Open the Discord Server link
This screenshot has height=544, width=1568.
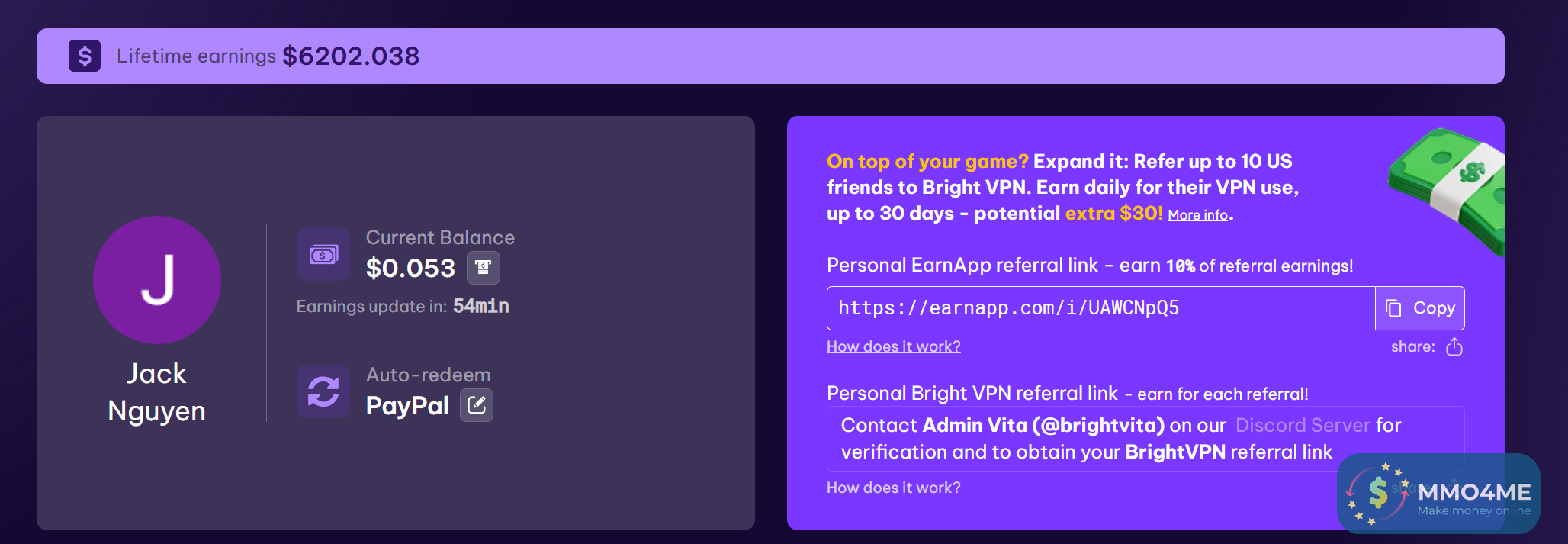tap(1303, 425)
